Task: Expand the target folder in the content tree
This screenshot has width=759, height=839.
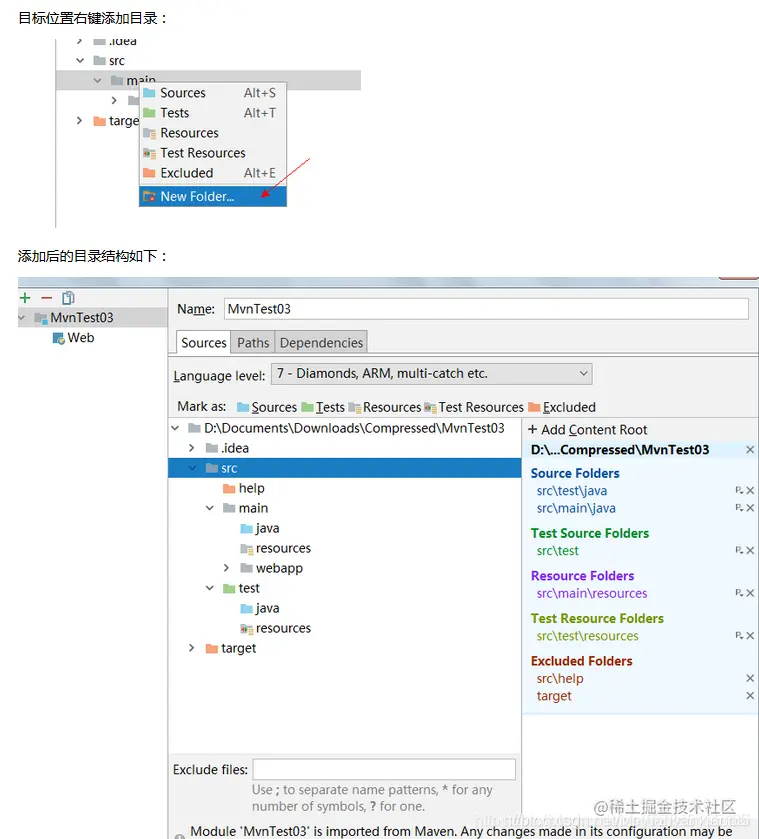Action: click(x=192, y=648)
